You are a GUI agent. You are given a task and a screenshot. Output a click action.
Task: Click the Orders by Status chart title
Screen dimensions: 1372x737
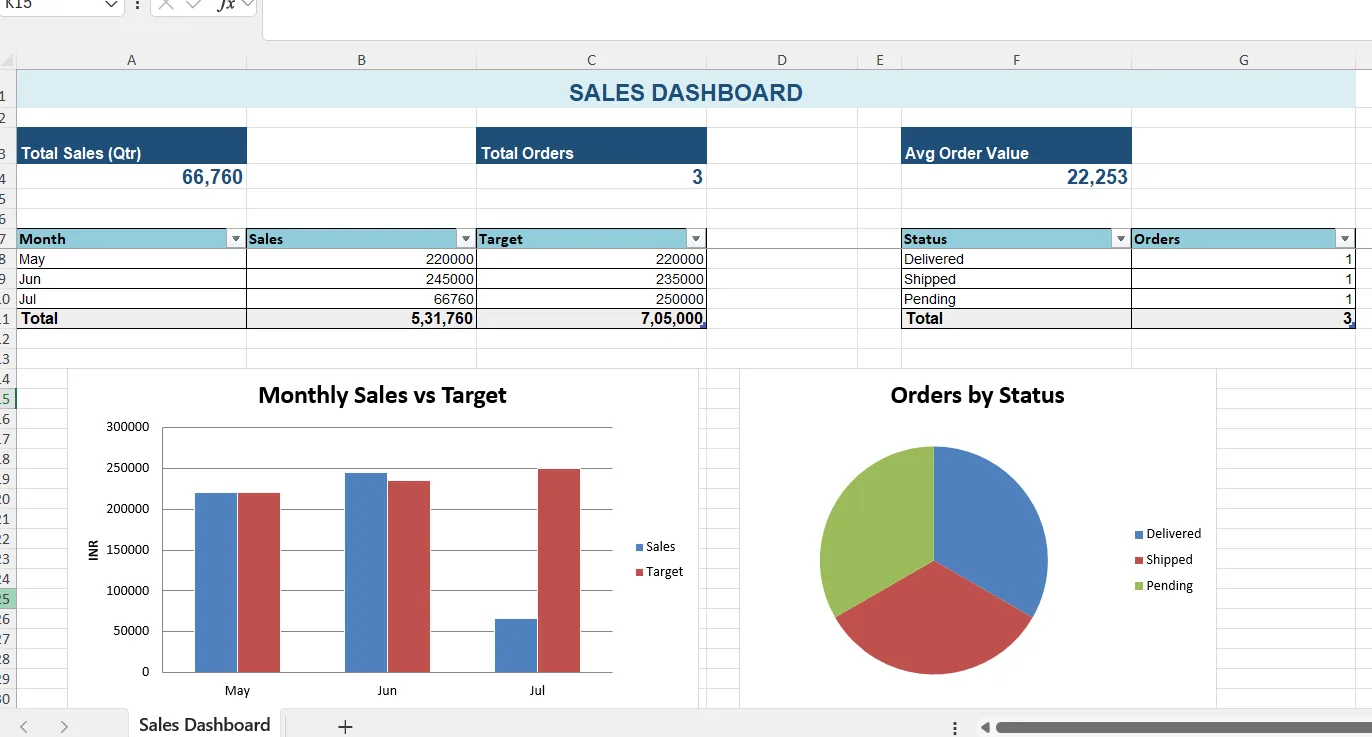point(977,395)
